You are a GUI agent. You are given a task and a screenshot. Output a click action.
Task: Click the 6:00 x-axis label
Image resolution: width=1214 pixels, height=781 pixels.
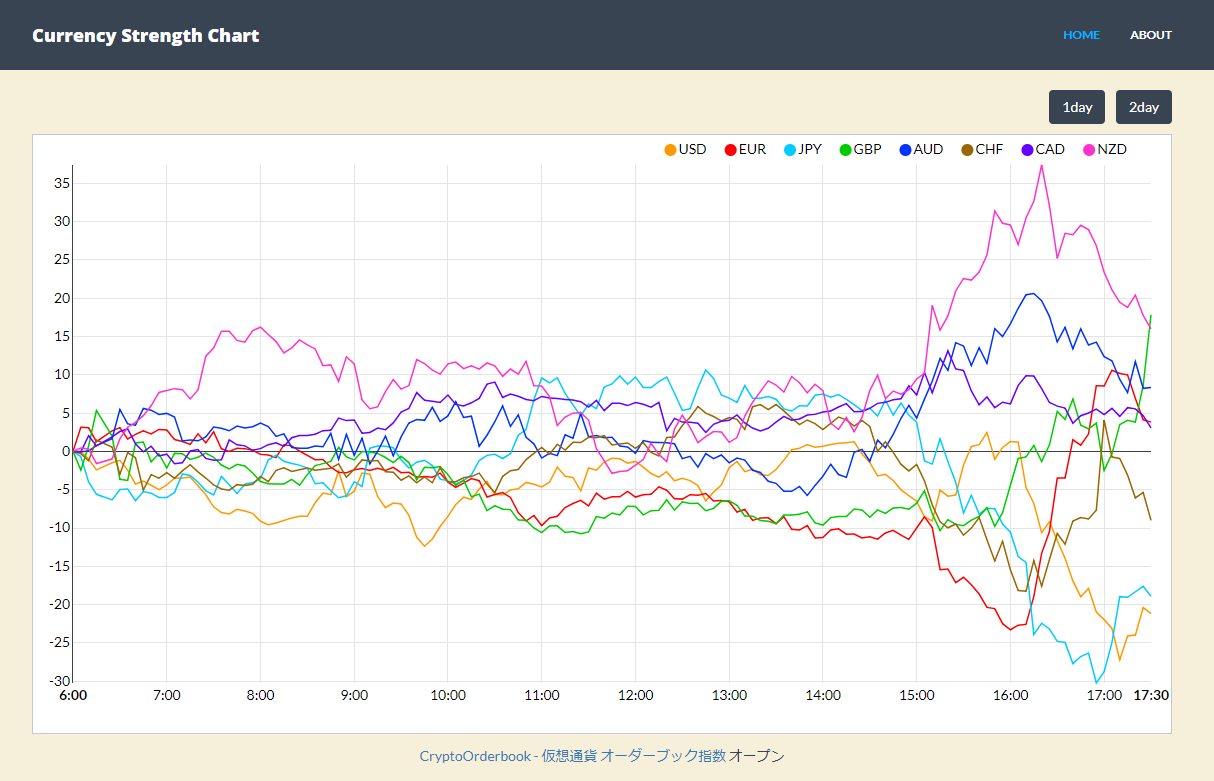pos(72,695)
